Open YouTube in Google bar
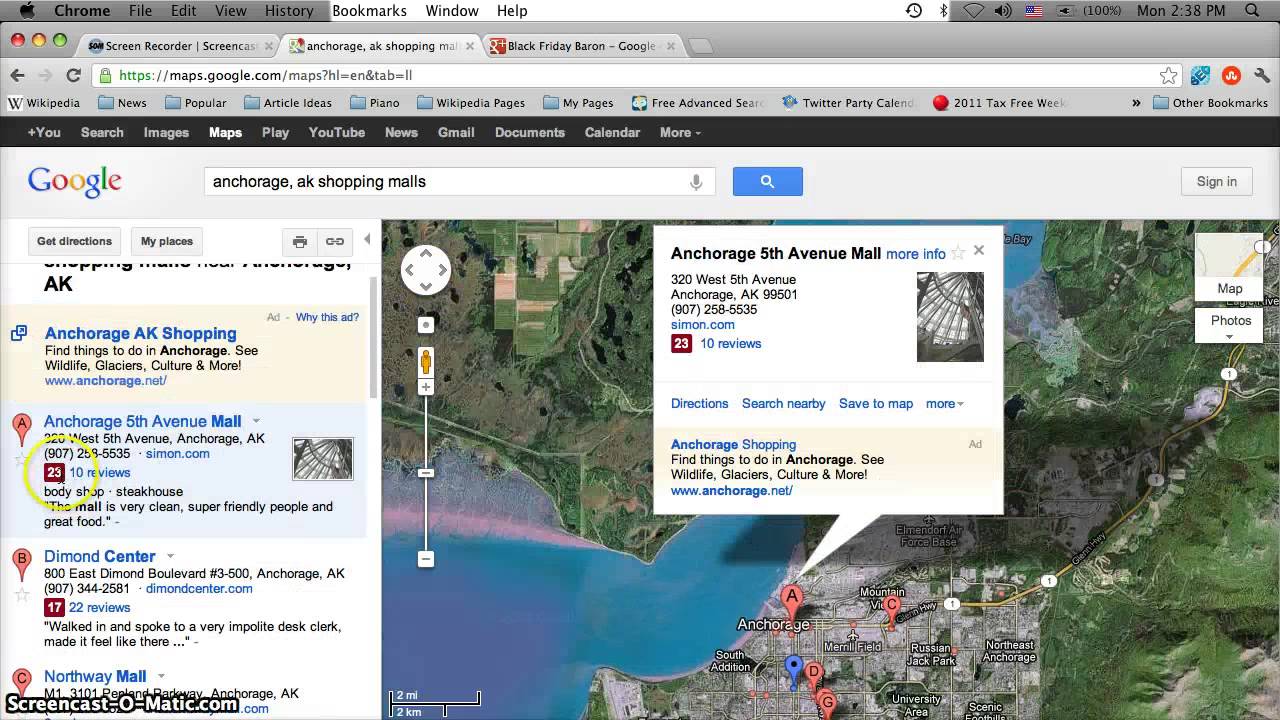The width and height of the screenshot is (1280, 720). [x=336, y=132]
